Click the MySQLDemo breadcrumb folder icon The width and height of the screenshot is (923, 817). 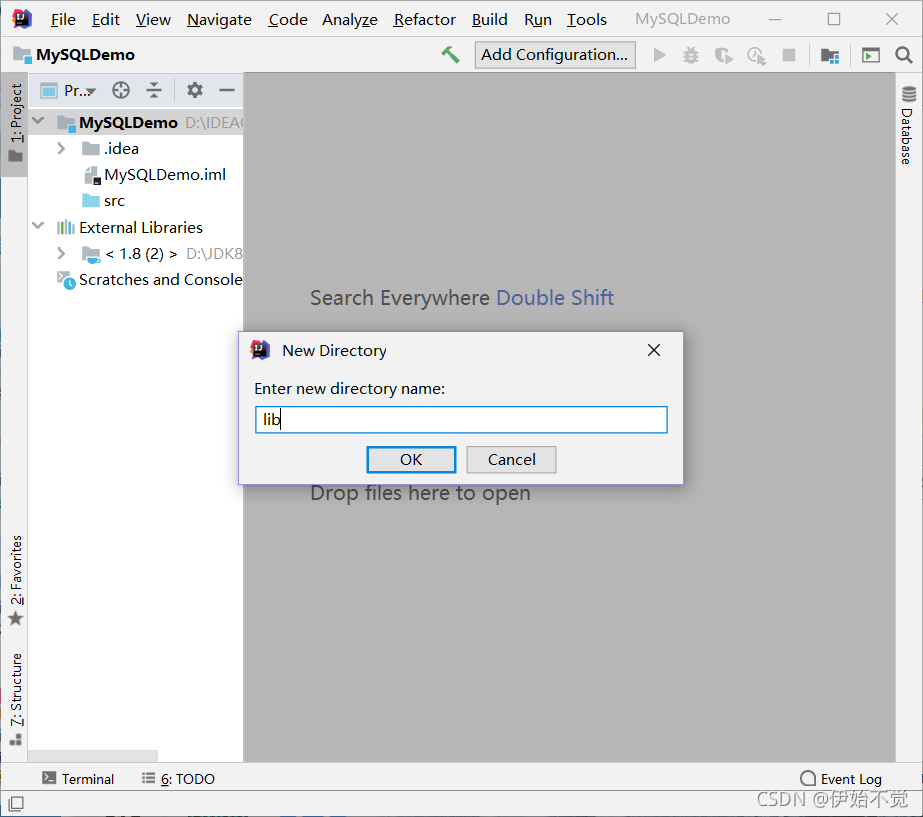click(22, 55)
